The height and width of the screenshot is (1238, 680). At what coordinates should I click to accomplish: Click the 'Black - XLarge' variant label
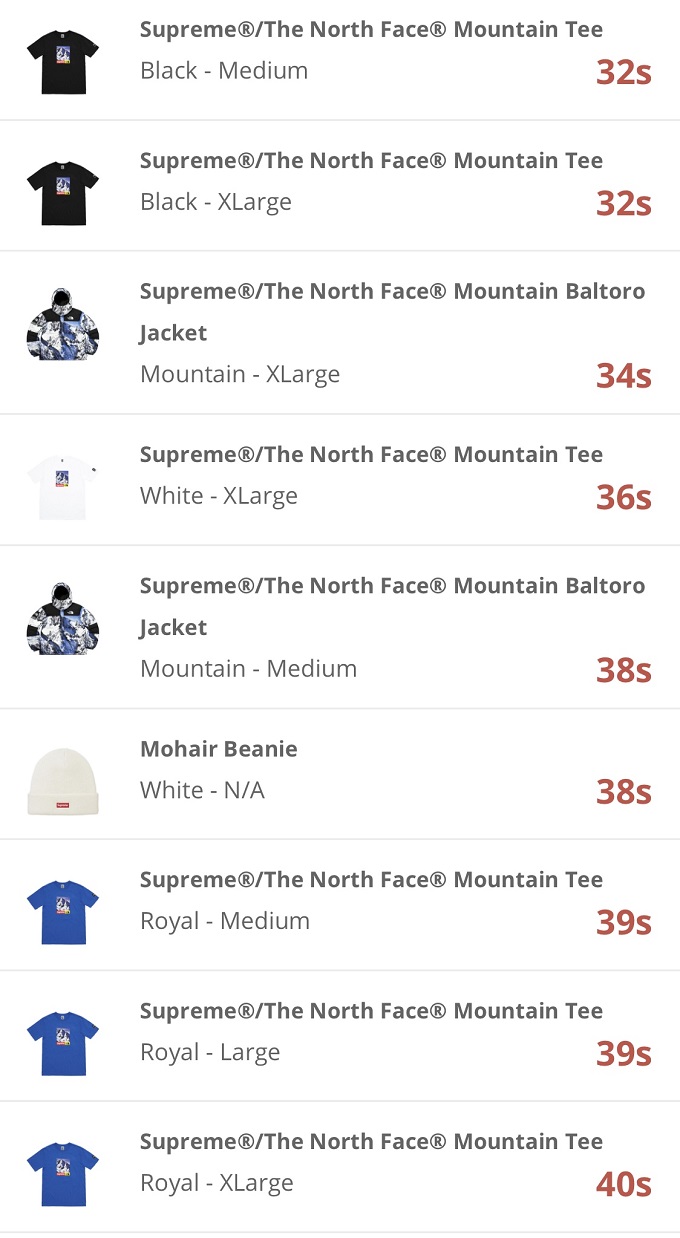tap(216, 202)
